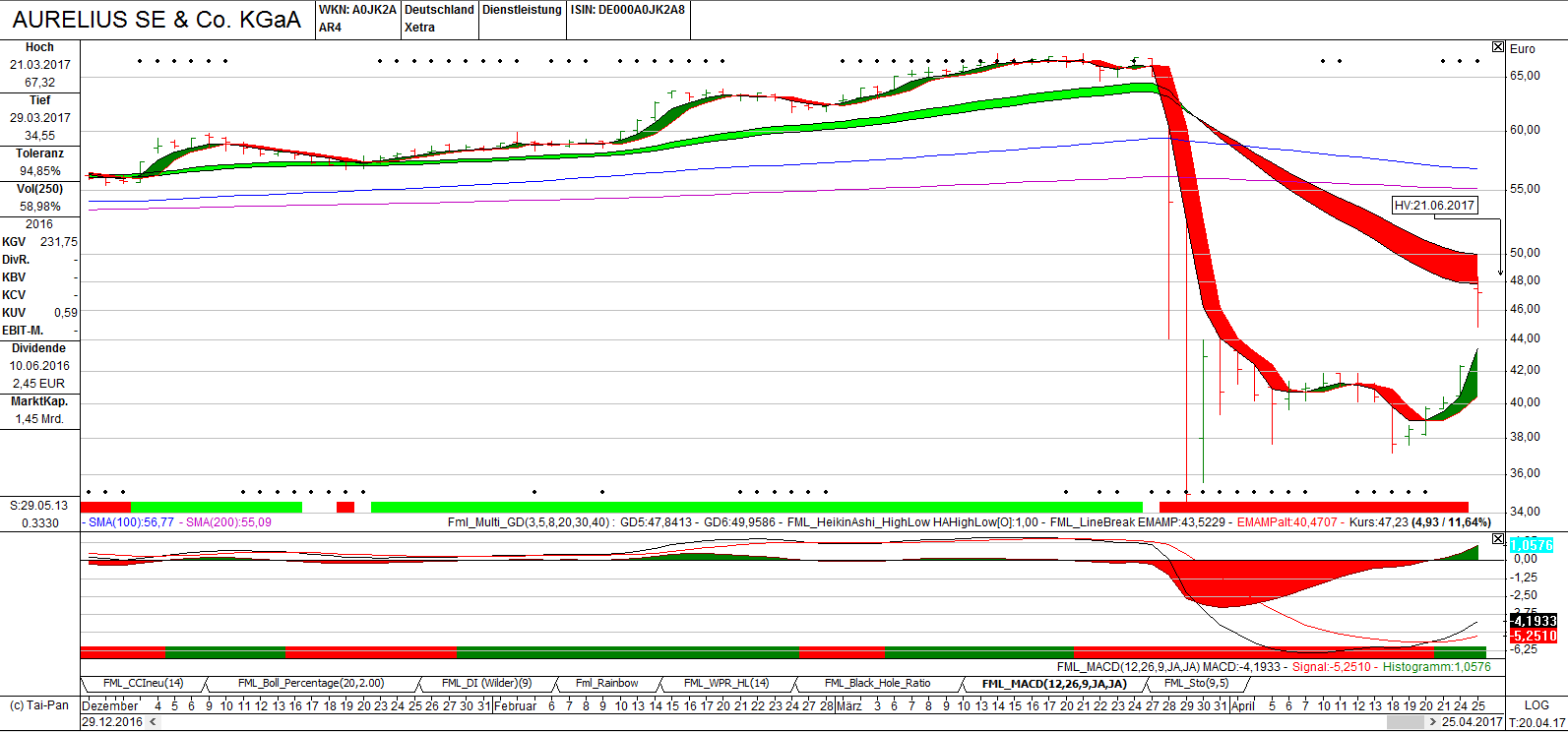Select the ISIN: DE000A0JK2A8 field
Viewport: 1568px width, 732px height.
pos(628,10)
